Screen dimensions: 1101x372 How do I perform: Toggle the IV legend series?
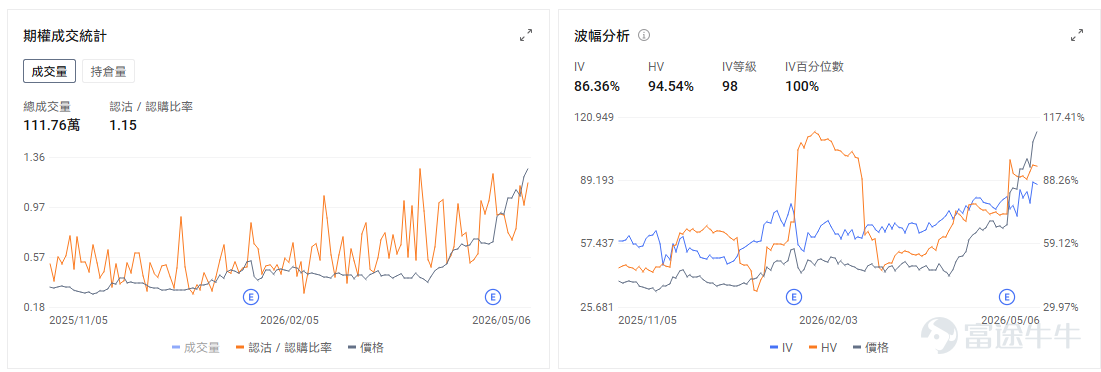tap(782, 347)
